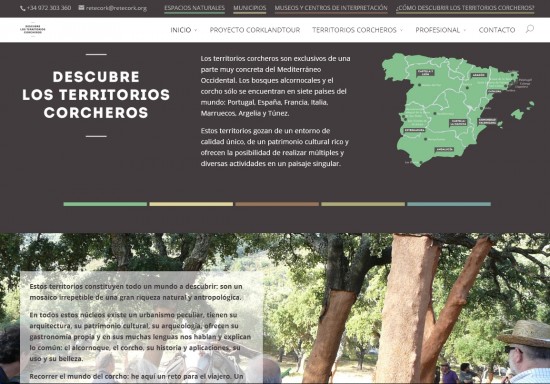Go to the Contacto page
This screenshot has width=550, height=384.
(497, 30)
